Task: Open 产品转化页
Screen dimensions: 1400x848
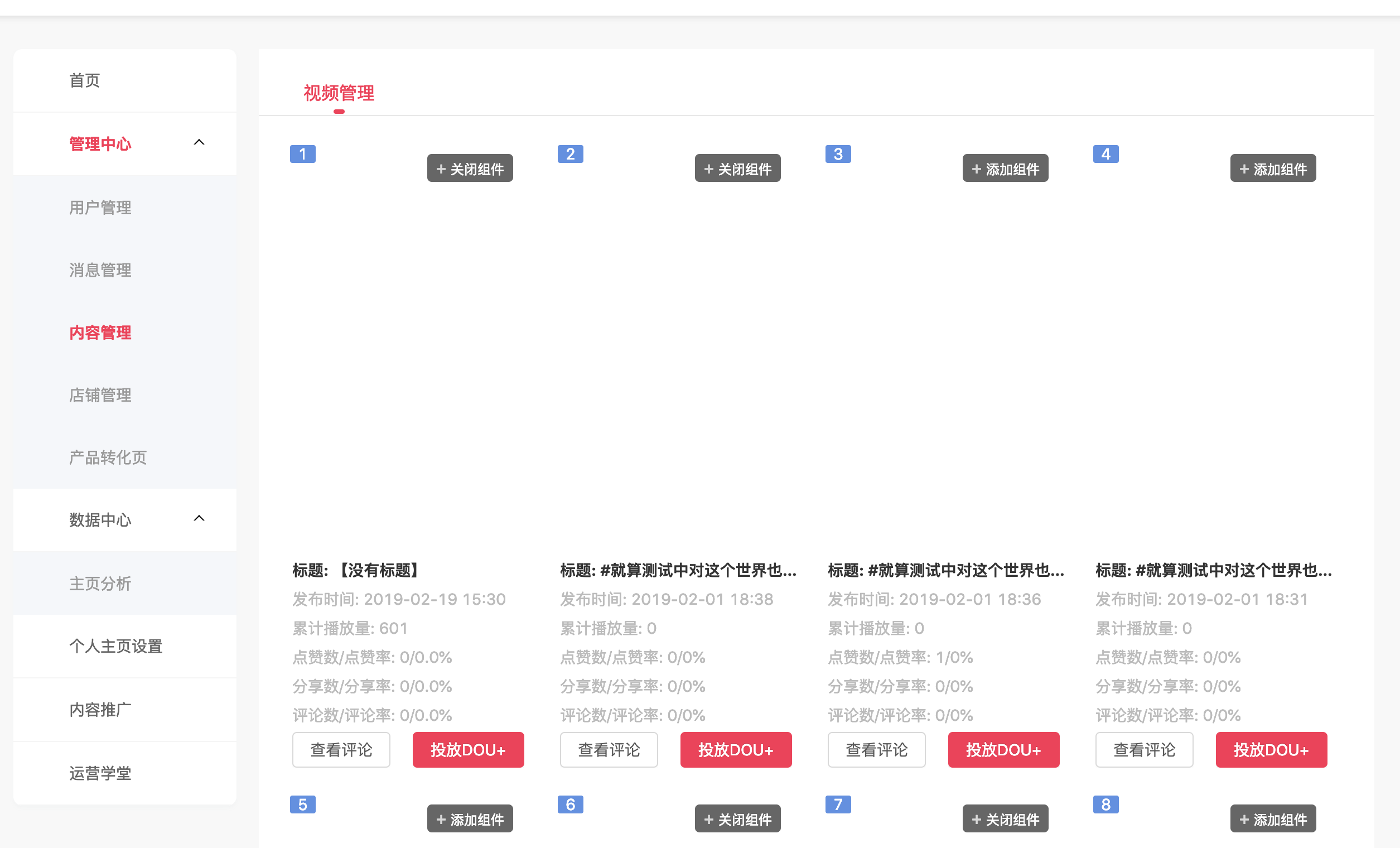Action: click(x=108, y=457)
